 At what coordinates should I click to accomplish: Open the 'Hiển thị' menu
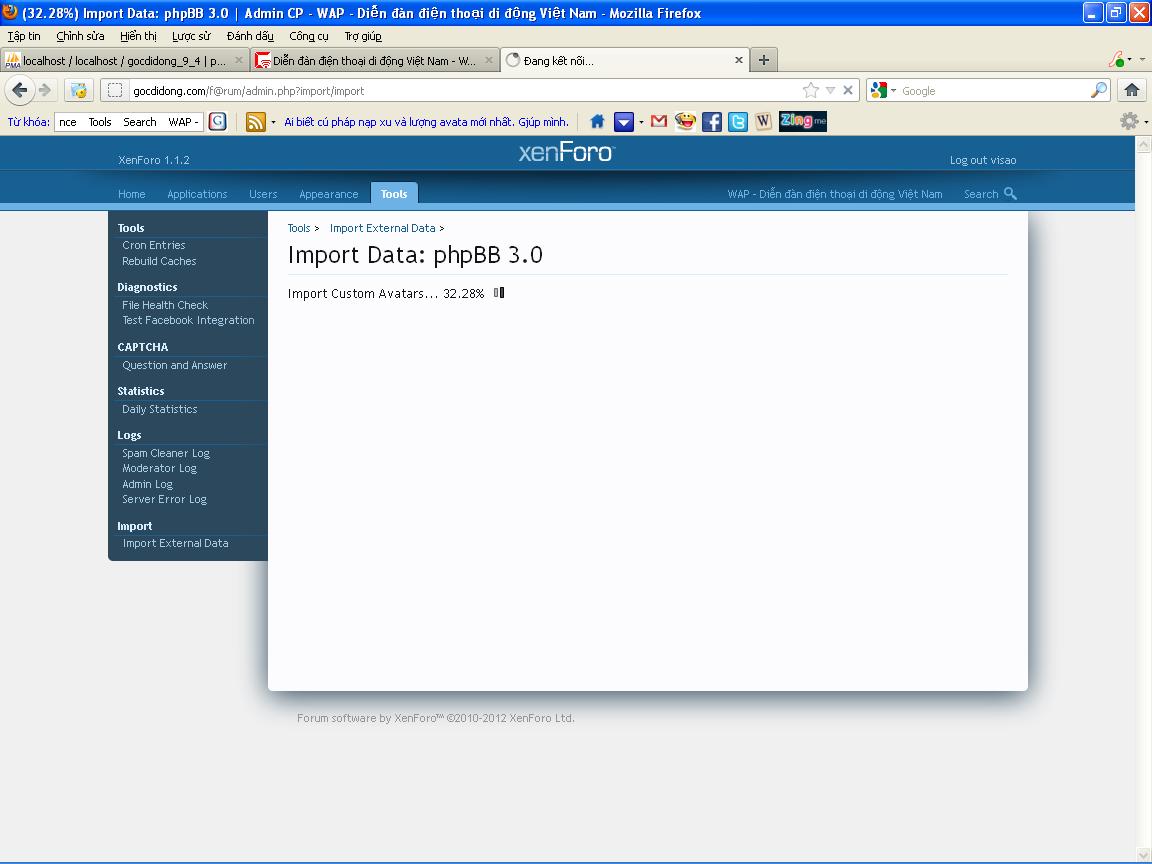[x=138, y=36]
